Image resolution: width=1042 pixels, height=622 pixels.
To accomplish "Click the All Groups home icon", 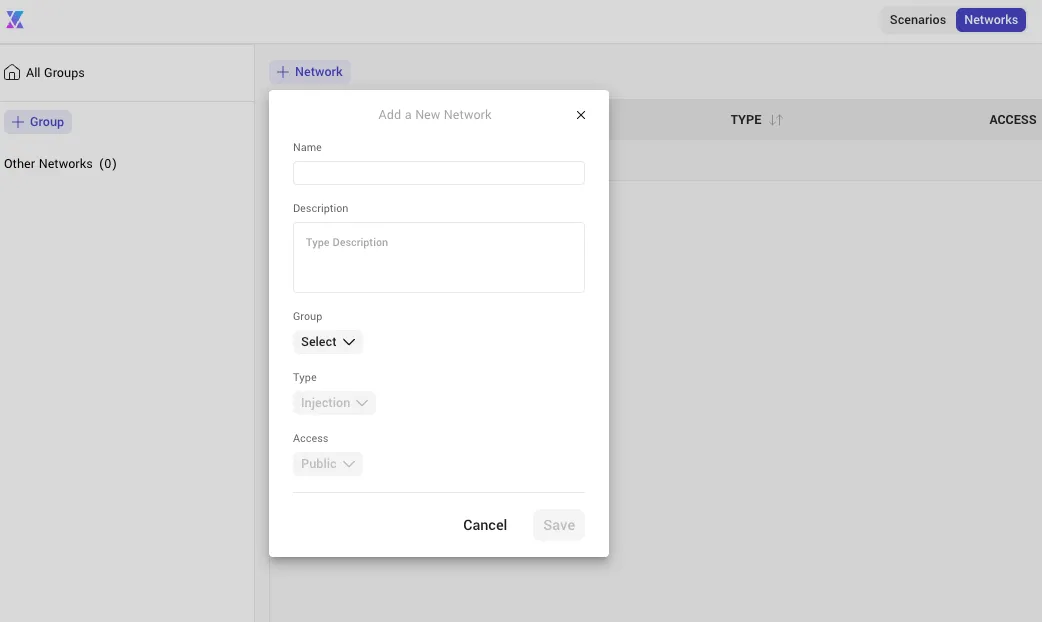I will [x=12, y=72].
